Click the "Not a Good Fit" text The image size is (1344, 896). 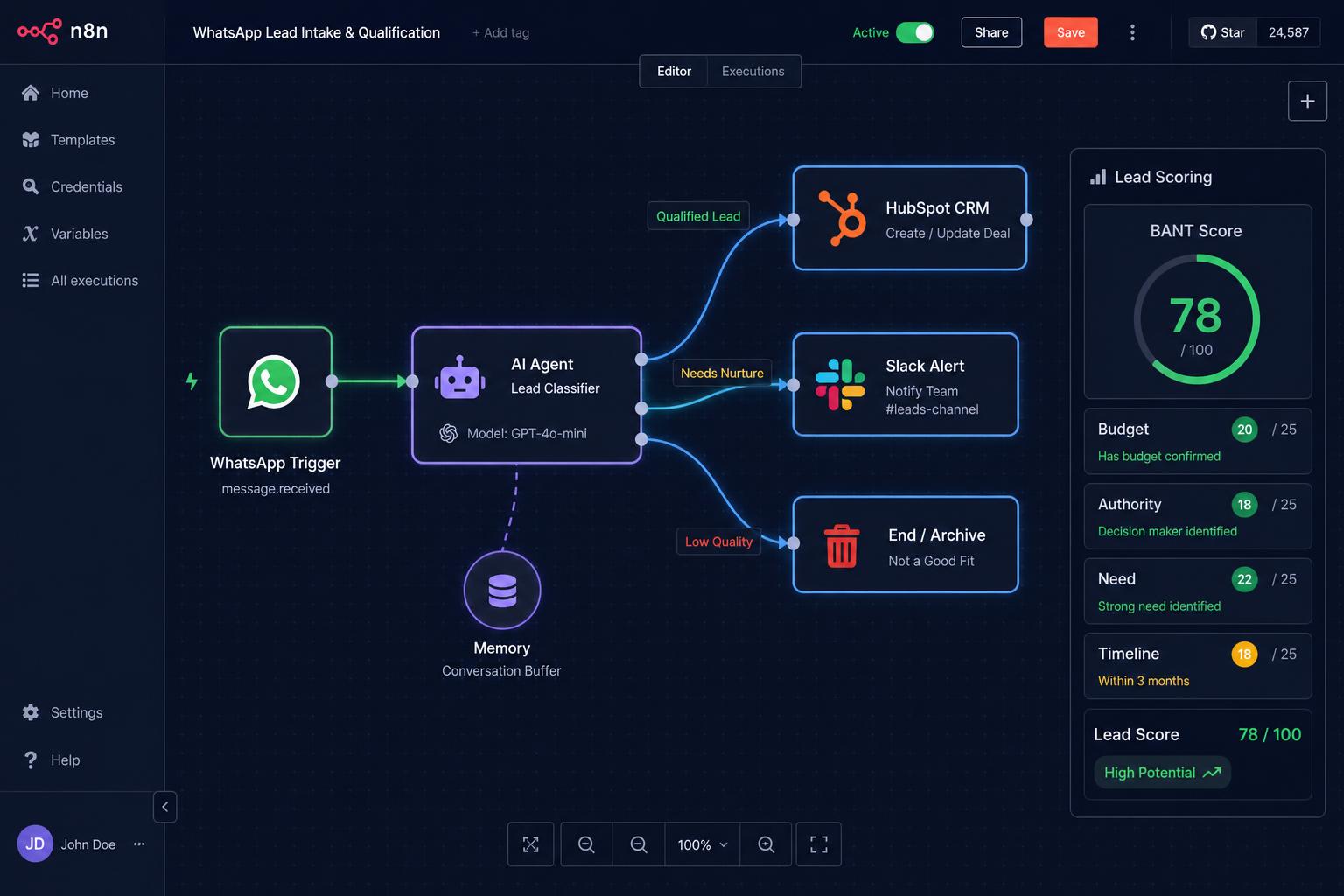tap(931, 561)
